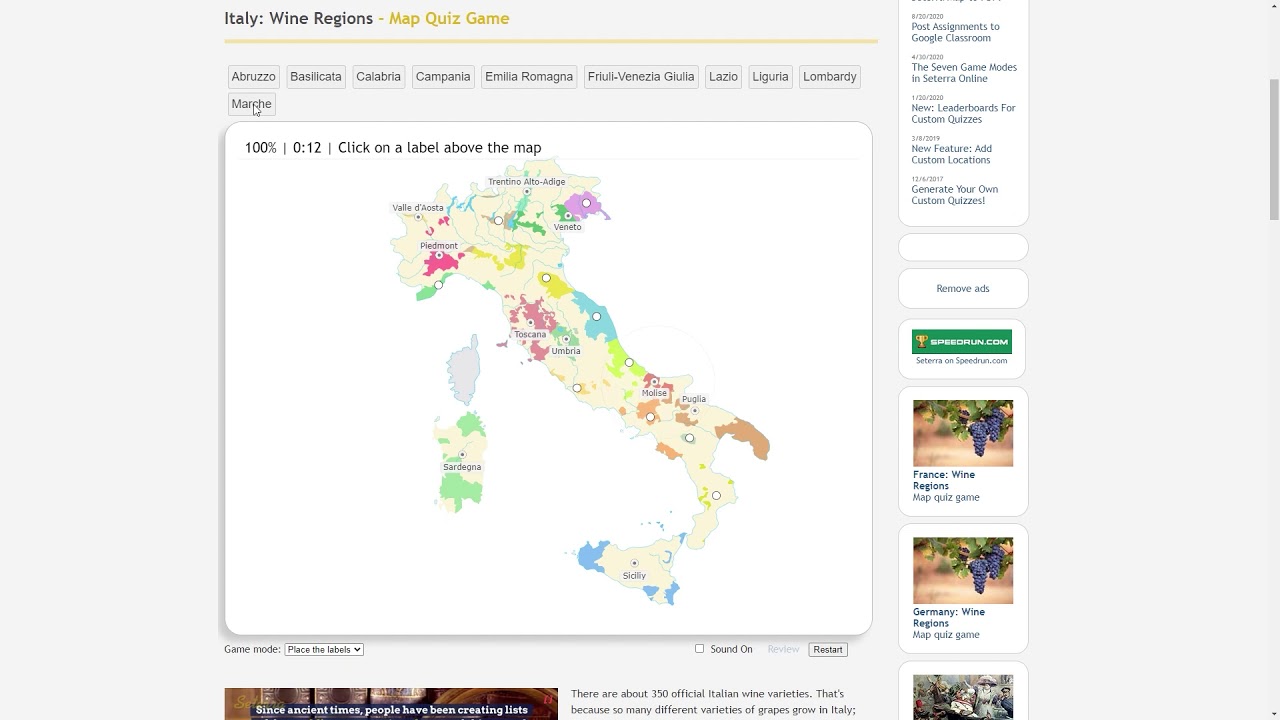The height and width of the screenshot is (720, 1280).
Task: Click the marker dot under the Piedmont label
Action: 438,256
